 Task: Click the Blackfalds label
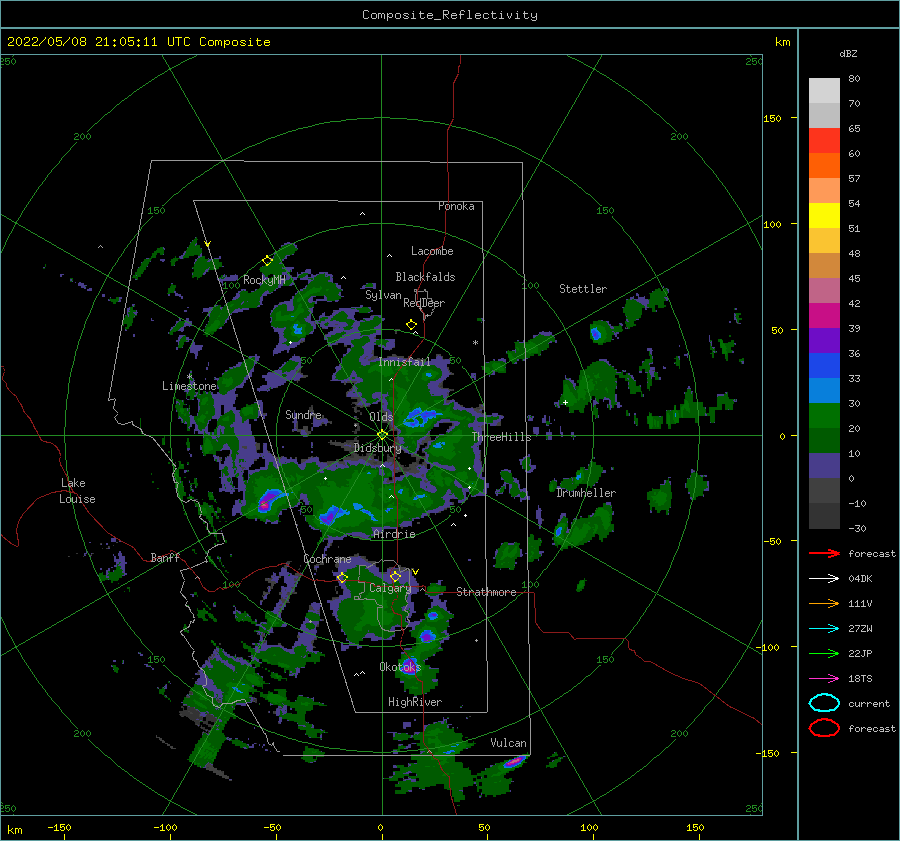click(x=425, y=277)
